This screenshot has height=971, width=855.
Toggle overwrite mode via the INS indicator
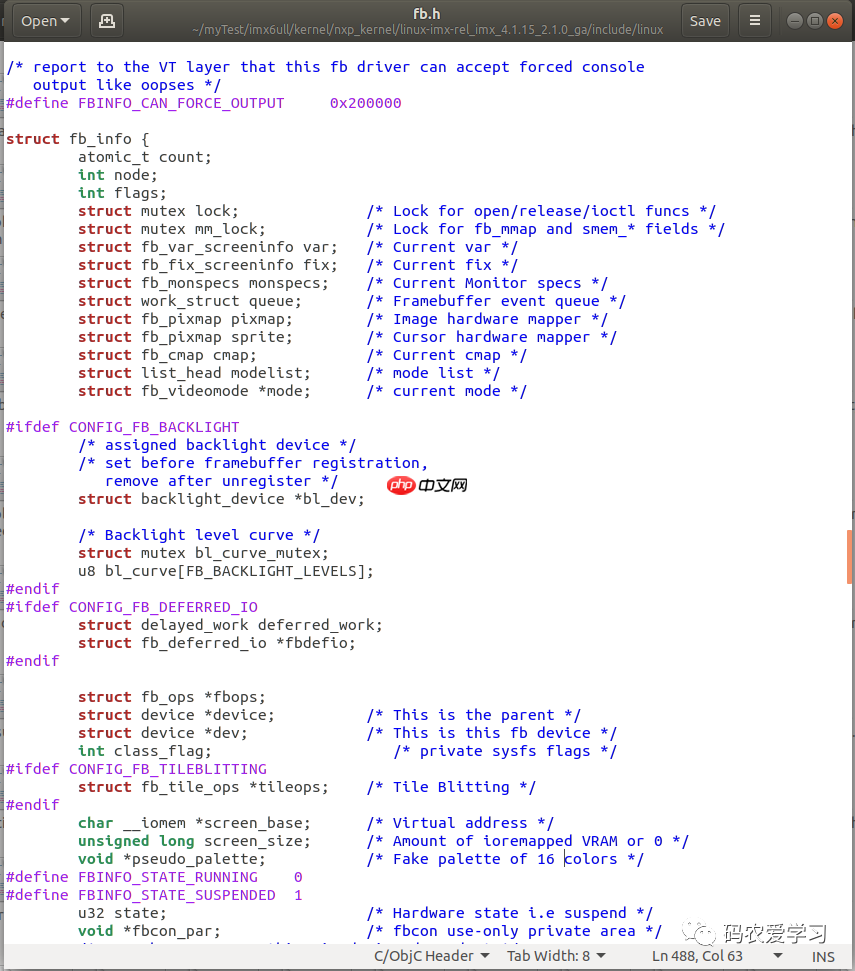tap(822, 955)
